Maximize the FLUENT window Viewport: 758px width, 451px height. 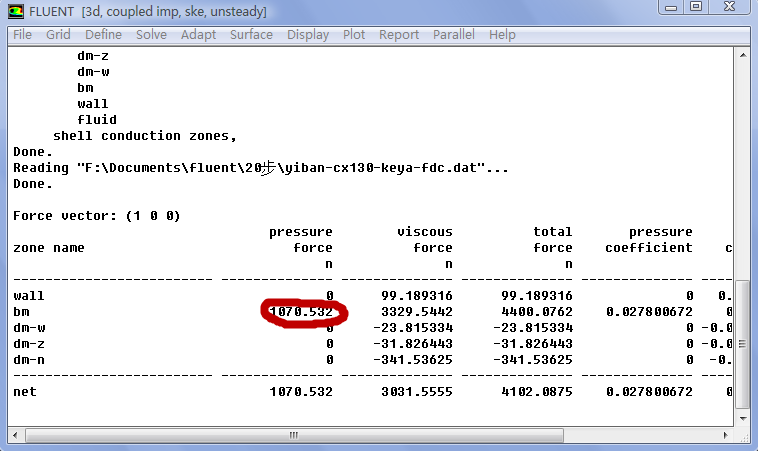coord(696,7)
